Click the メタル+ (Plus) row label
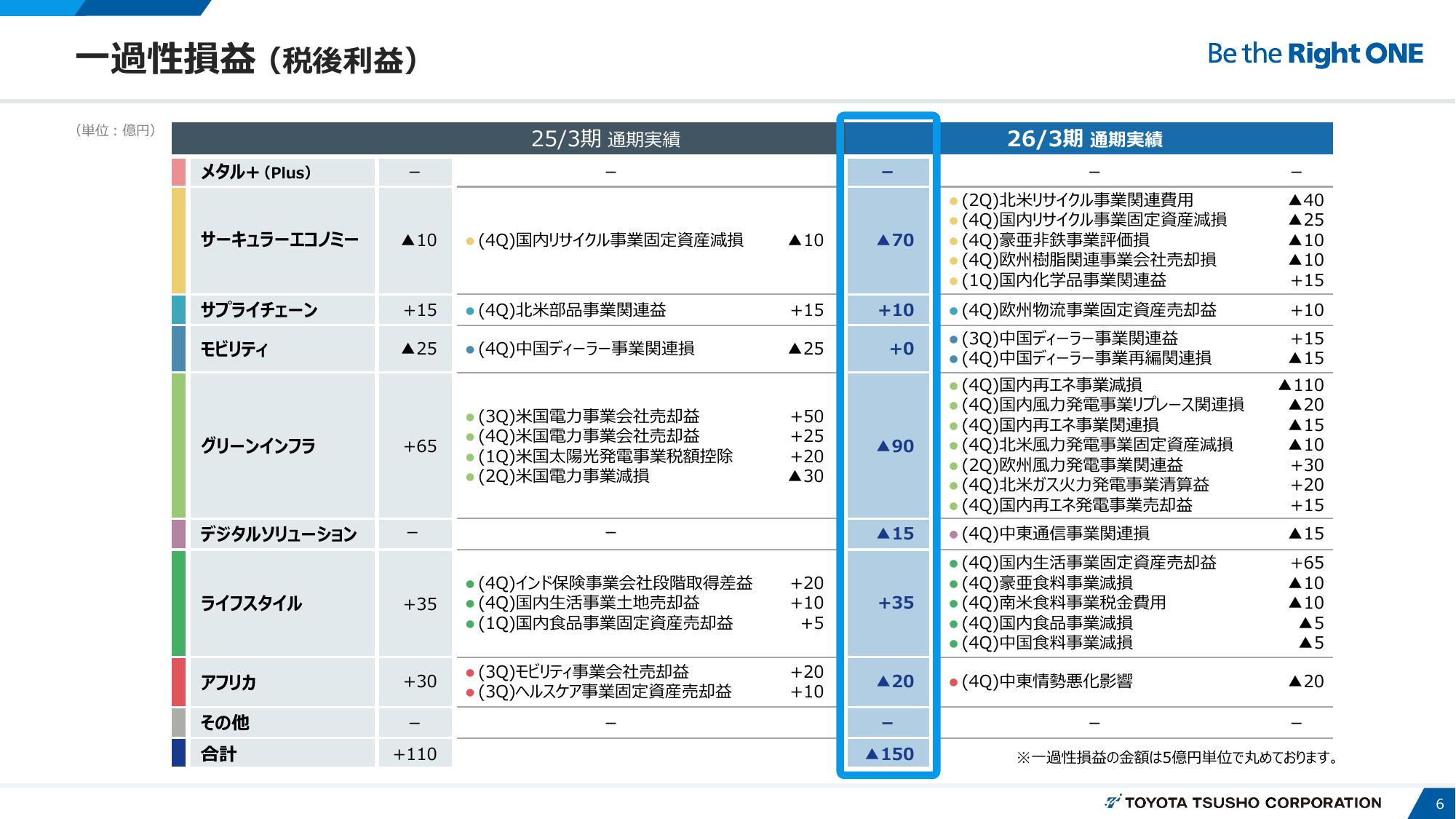The width and height of the screenshot is (1456, 819). pos(255,173)
